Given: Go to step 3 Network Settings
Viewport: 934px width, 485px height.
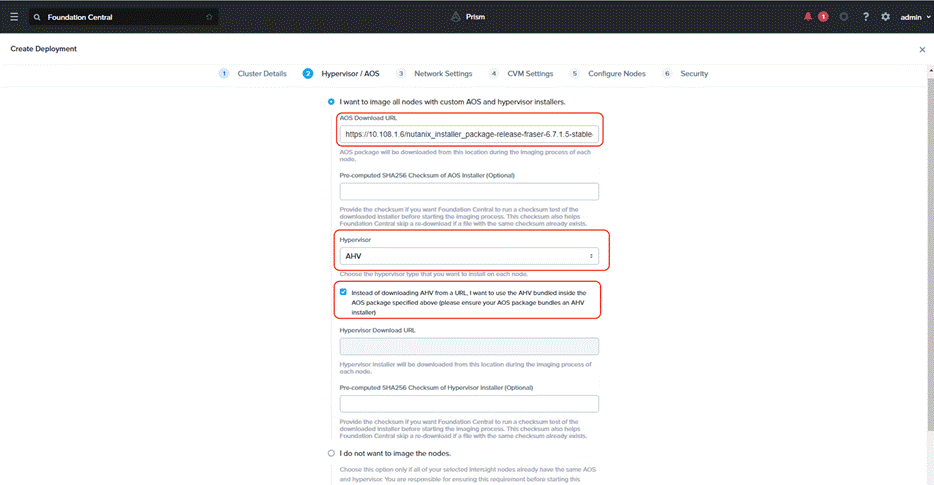Looking at the screenshot, I should [434, 73].
